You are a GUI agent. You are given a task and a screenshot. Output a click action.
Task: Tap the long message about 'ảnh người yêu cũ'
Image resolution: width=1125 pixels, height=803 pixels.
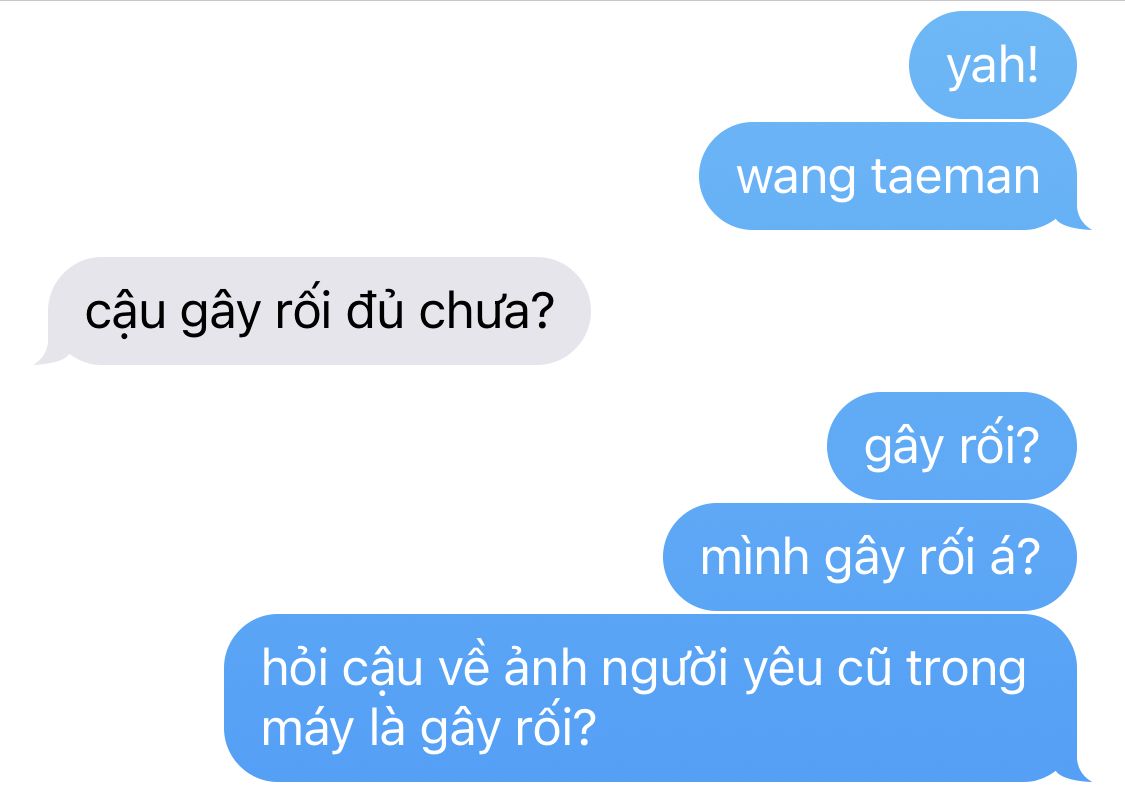coord(651,698)
